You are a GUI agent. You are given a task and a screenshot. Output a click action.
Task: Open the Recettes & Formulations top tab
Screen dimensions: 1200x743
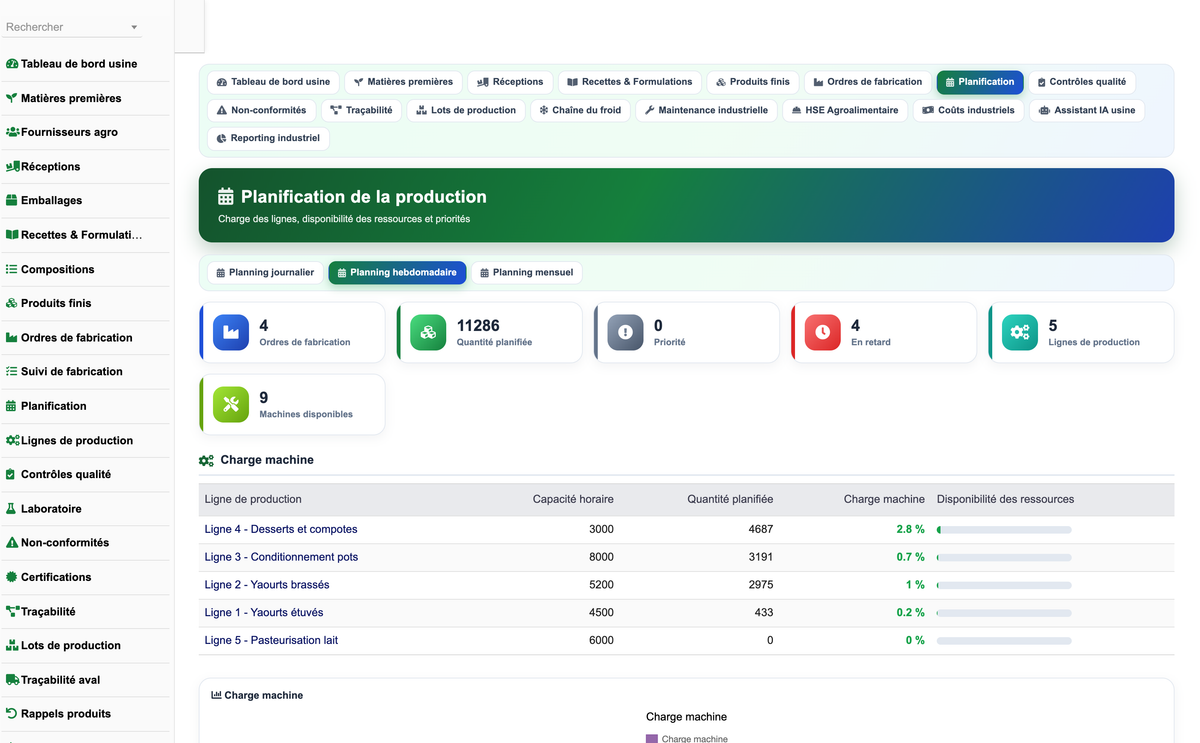tap(630, 82)
